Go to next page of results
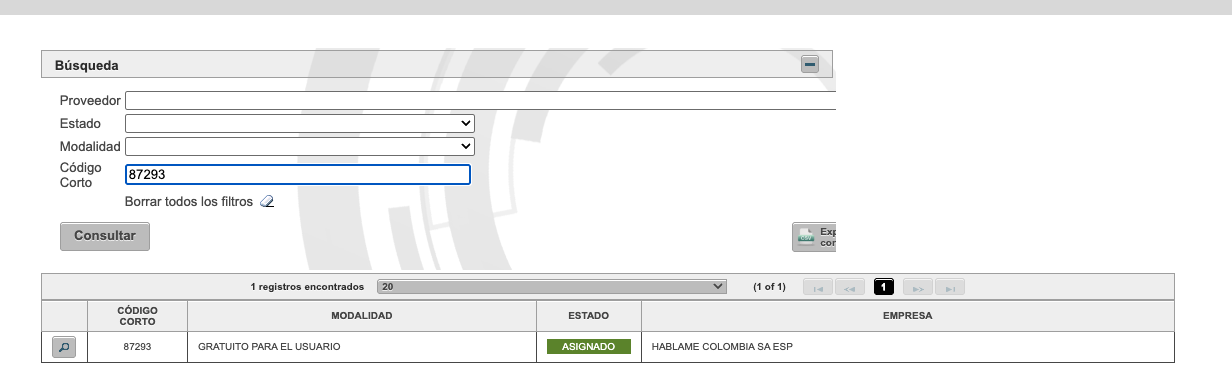1232x387 pixels. pos(918,288)
